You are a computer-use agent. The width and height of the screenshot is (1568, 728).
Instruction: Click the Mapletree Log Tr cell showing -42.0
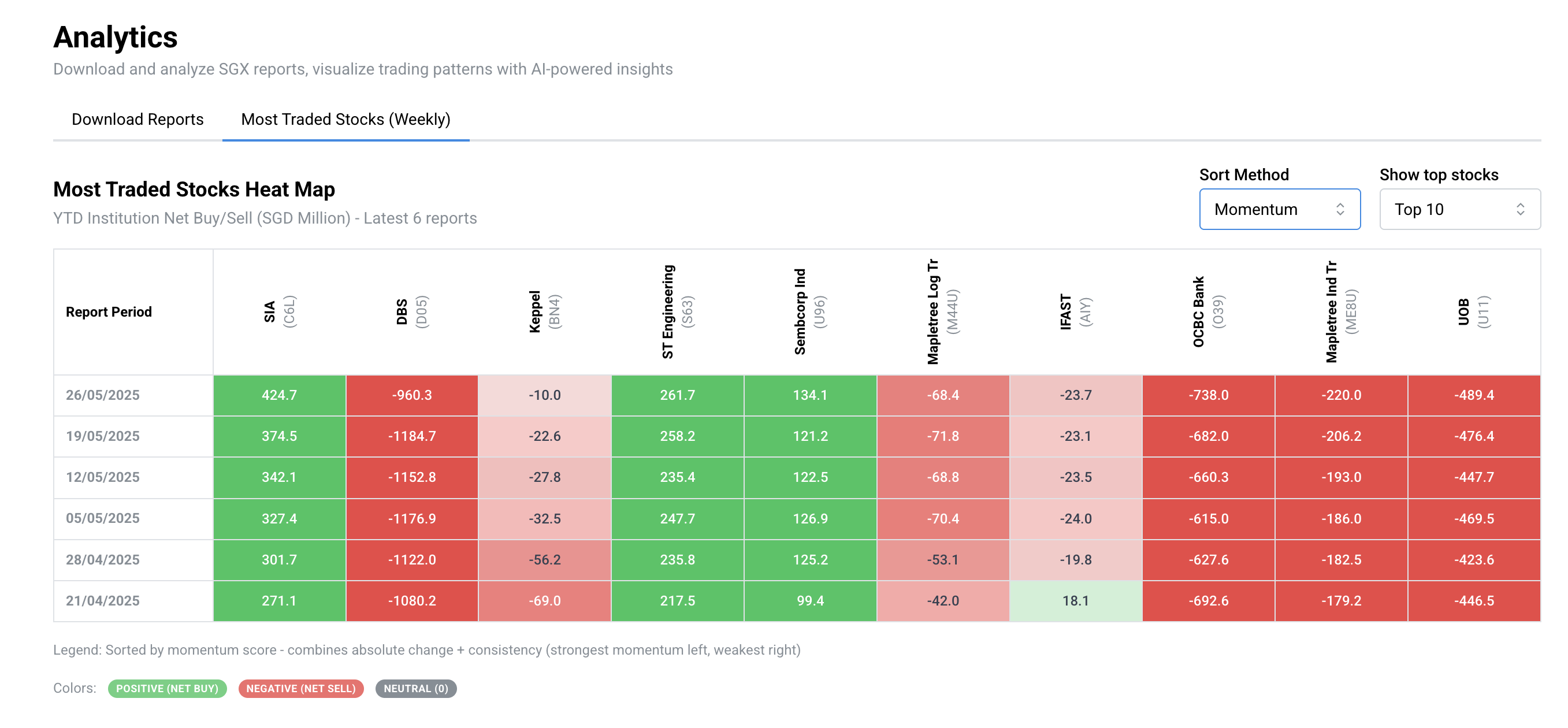tap(943, 601)
